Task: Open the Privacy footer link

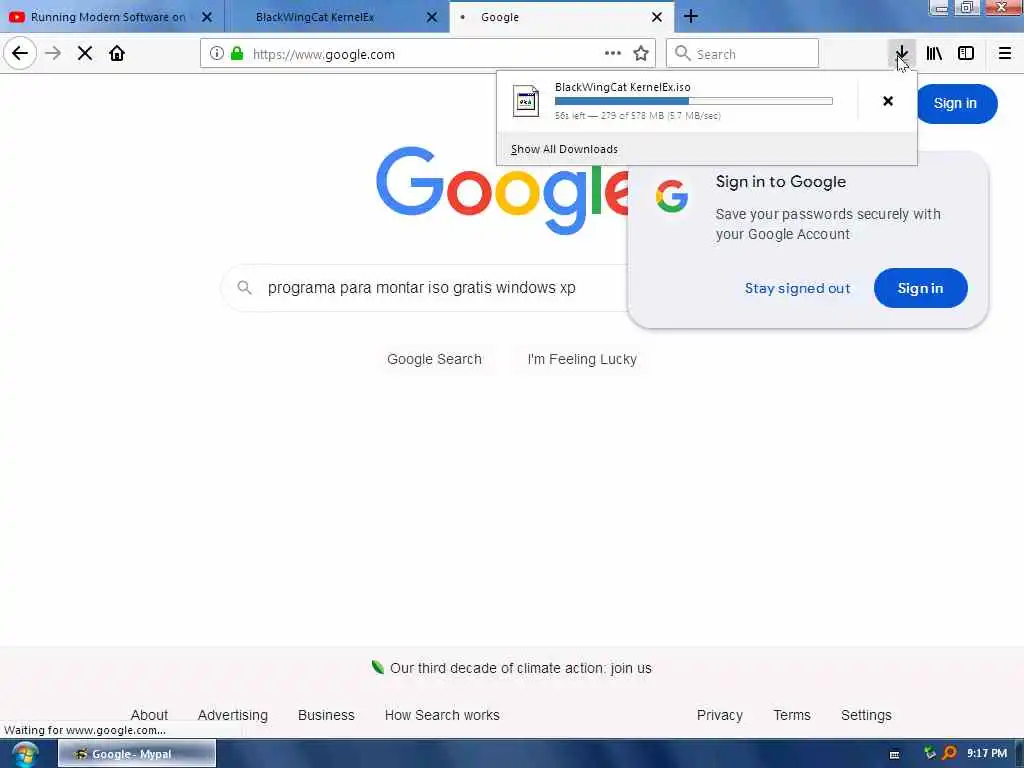Action: 720,715
